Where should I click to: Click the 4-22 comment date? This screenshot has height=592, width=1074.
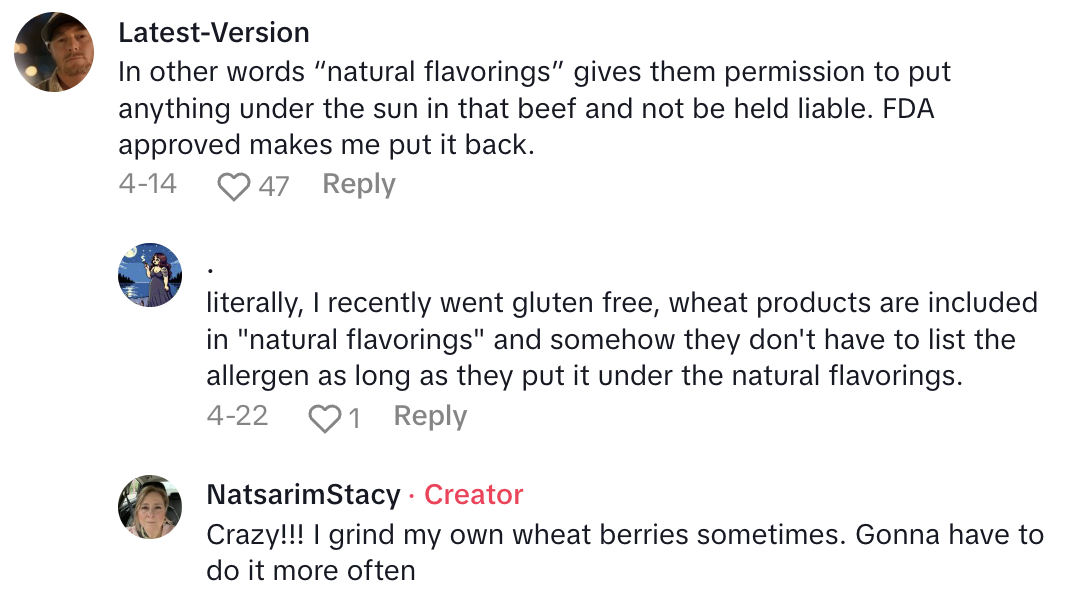[x=237, y=417]
